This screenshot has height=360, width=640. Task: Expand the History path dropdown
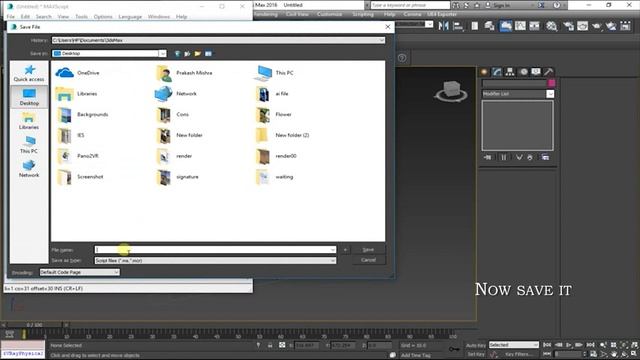(381, 40)
